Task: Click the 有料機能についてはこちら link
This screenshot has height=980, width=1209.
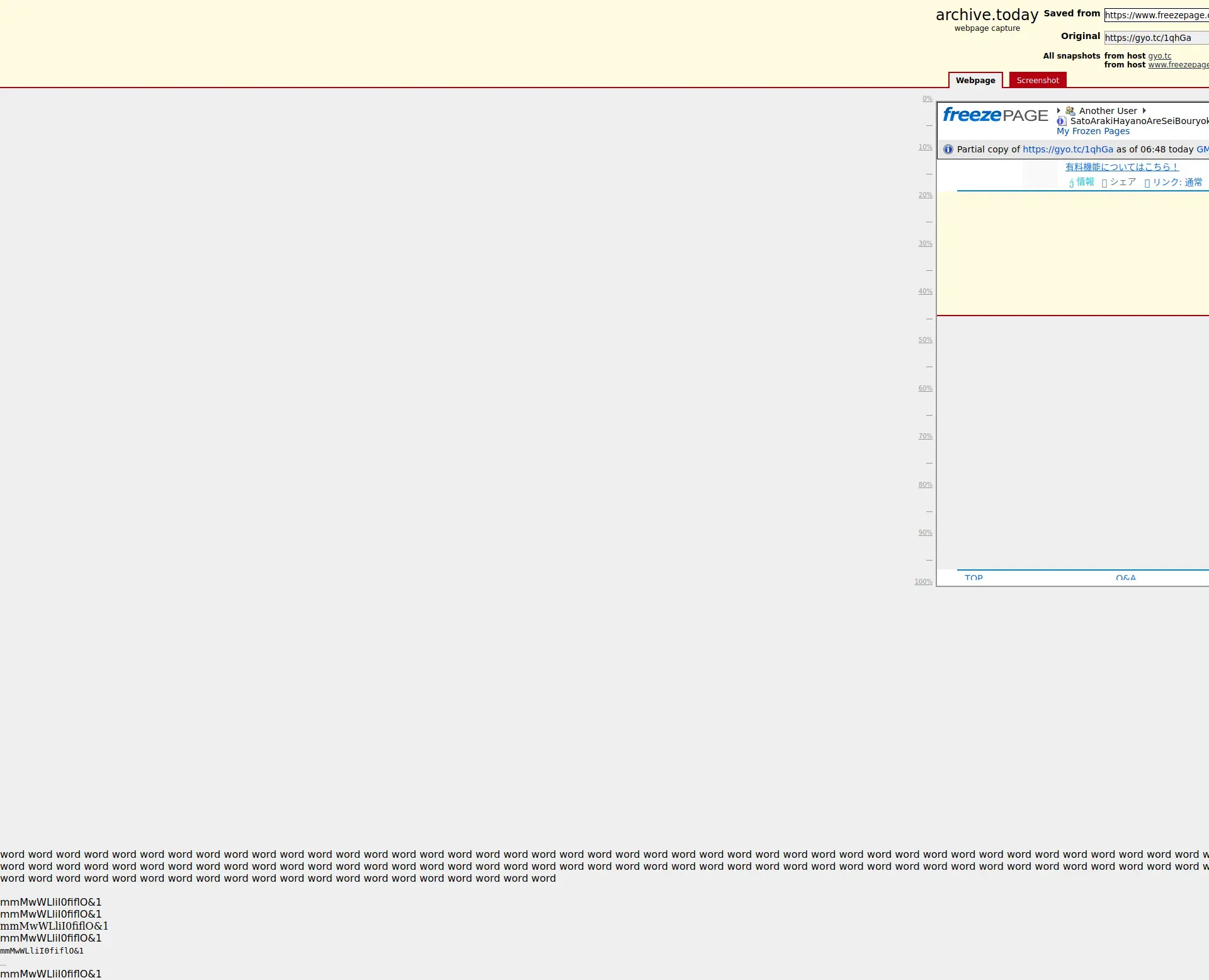Action: (1121, 167)
